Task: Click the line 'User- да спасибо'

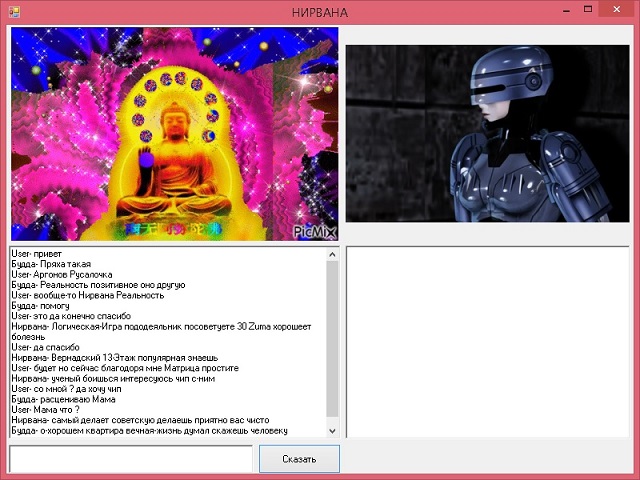Action: (45, 347)
